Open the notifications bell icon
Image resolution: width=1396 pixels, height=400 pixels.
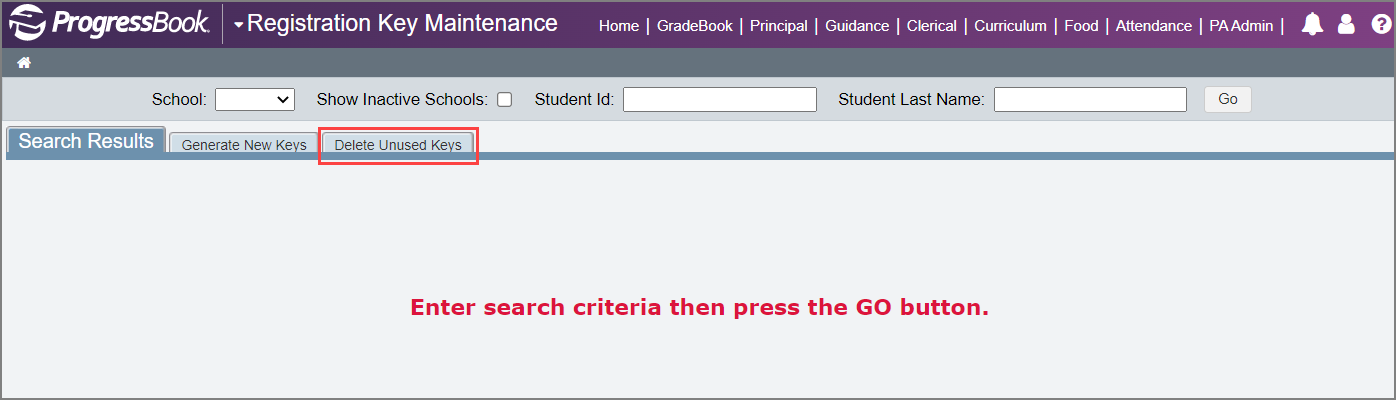[1313, 26]
